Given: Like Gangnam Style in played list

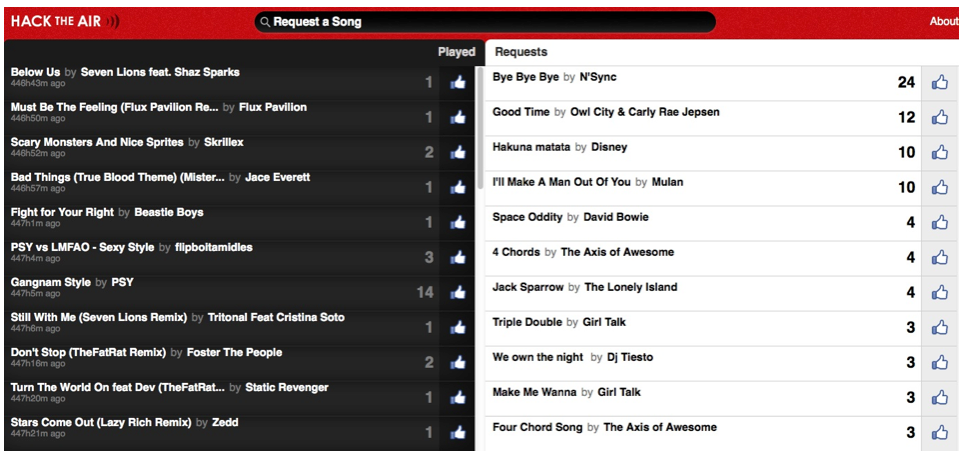Looking at the screenshot, I should (x=458, y=292).
